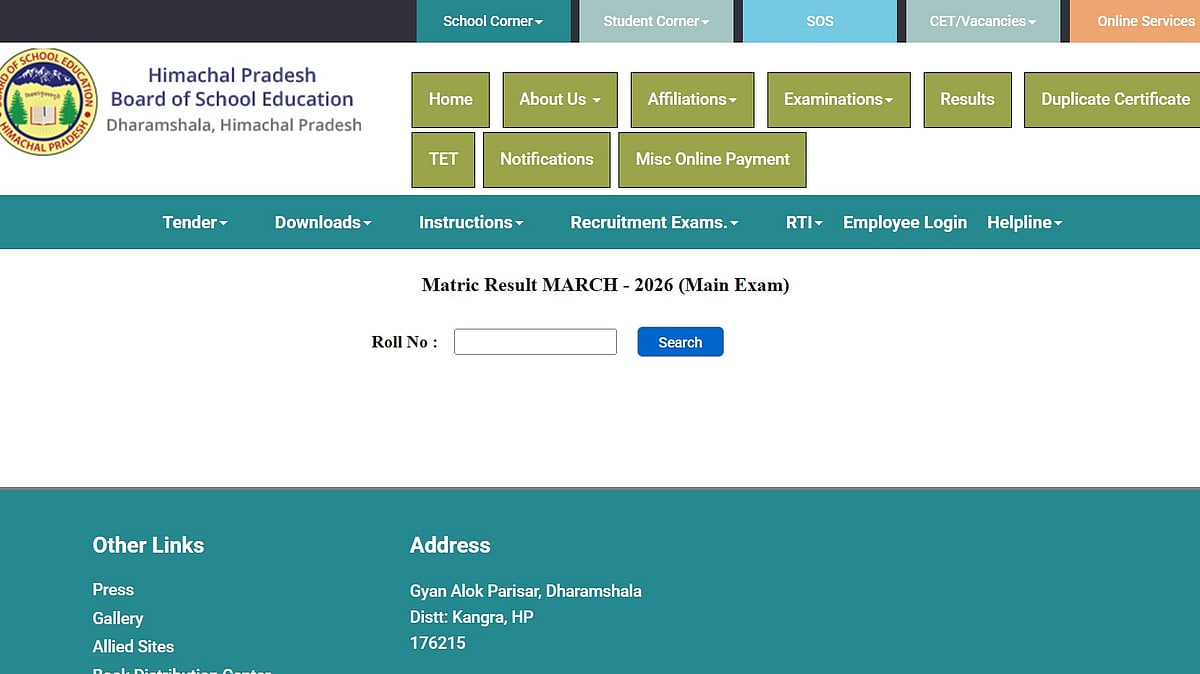Open the Employee Login link
Screen dimensions: 1200x674
click(905, 222)
